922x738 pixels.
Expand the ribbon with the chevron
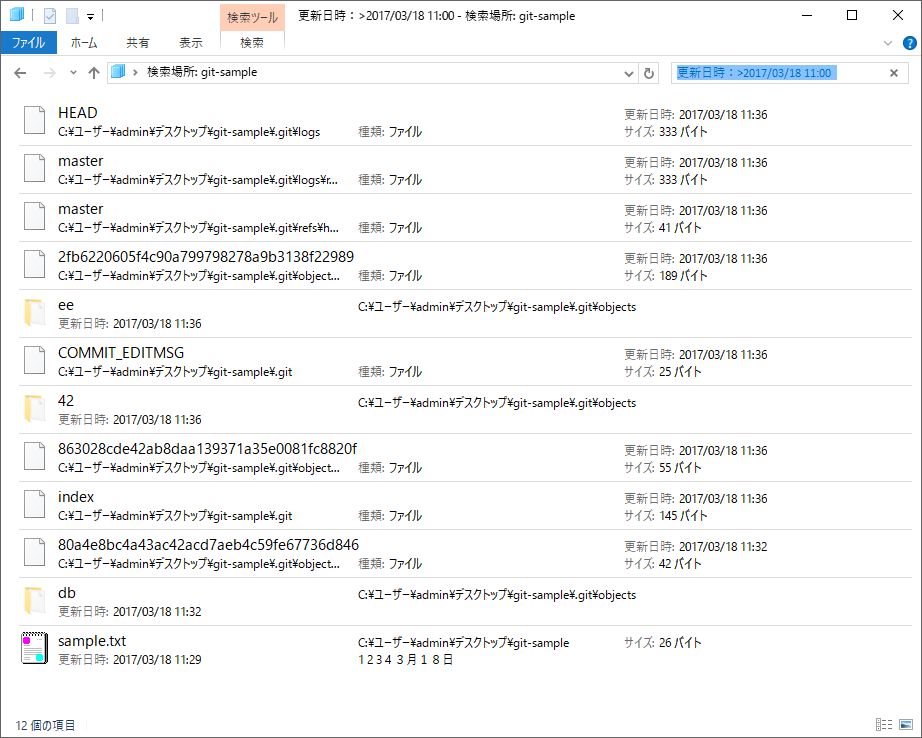coord(888,43)
